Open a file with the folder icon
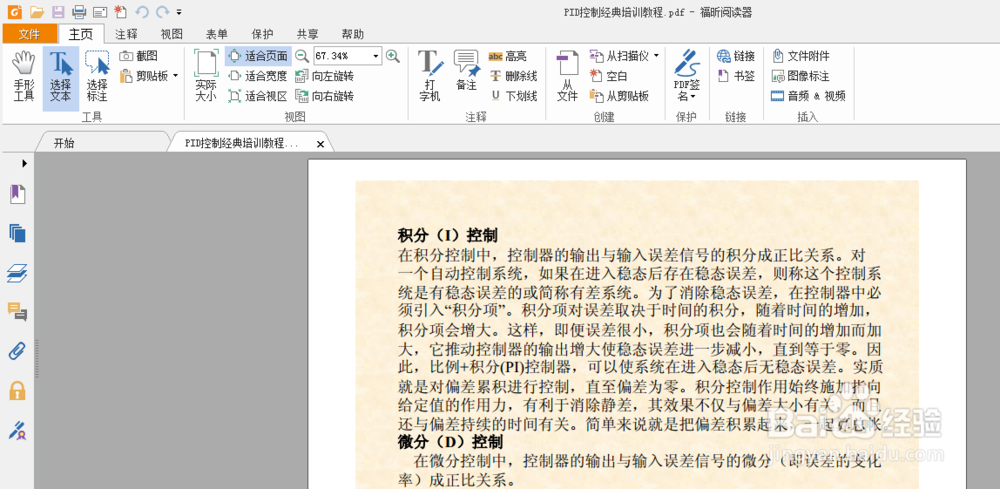 37,11
